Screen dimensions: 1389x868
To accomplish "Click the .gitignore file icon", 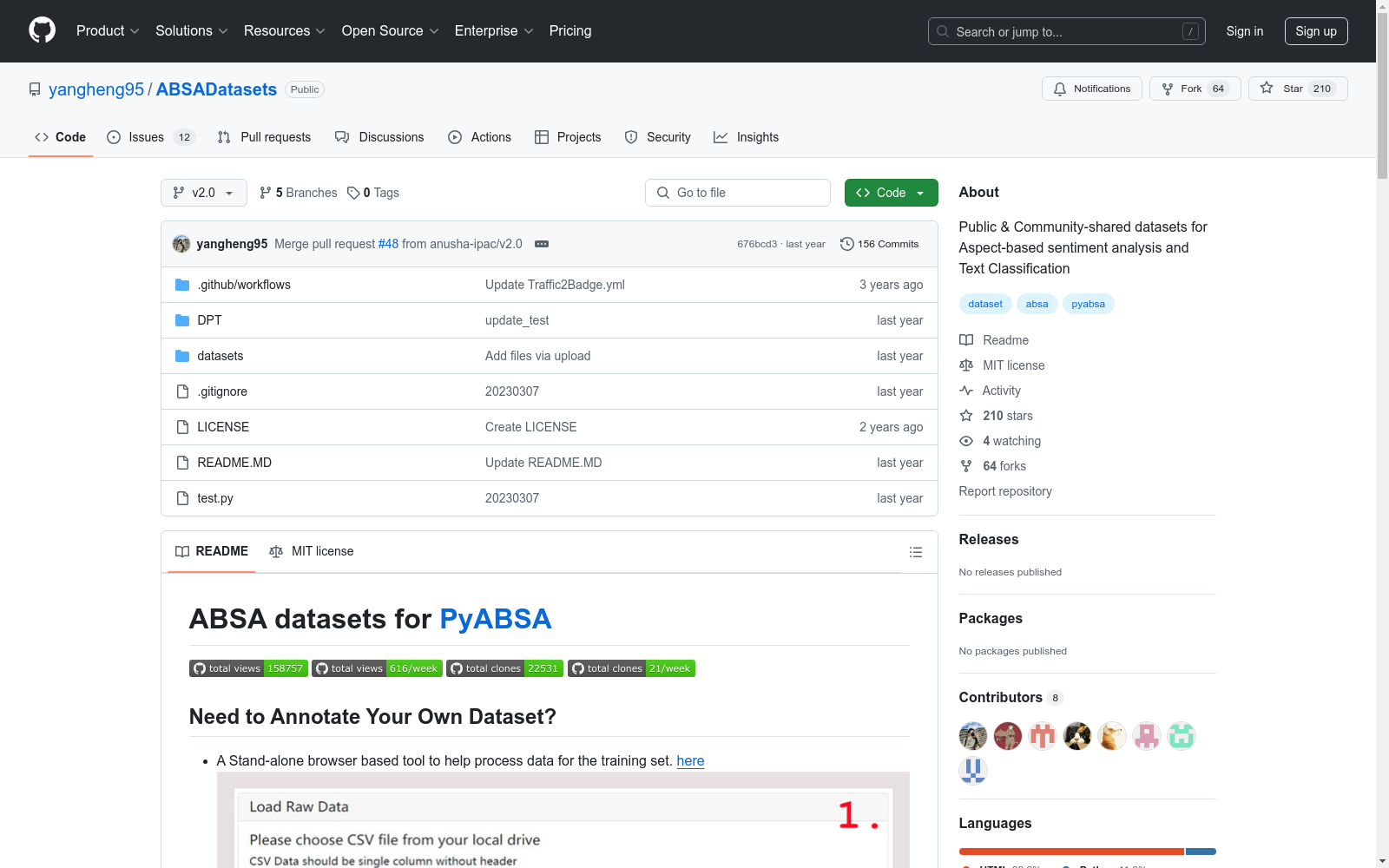I will pyautogui.click(x=182, y=391).
